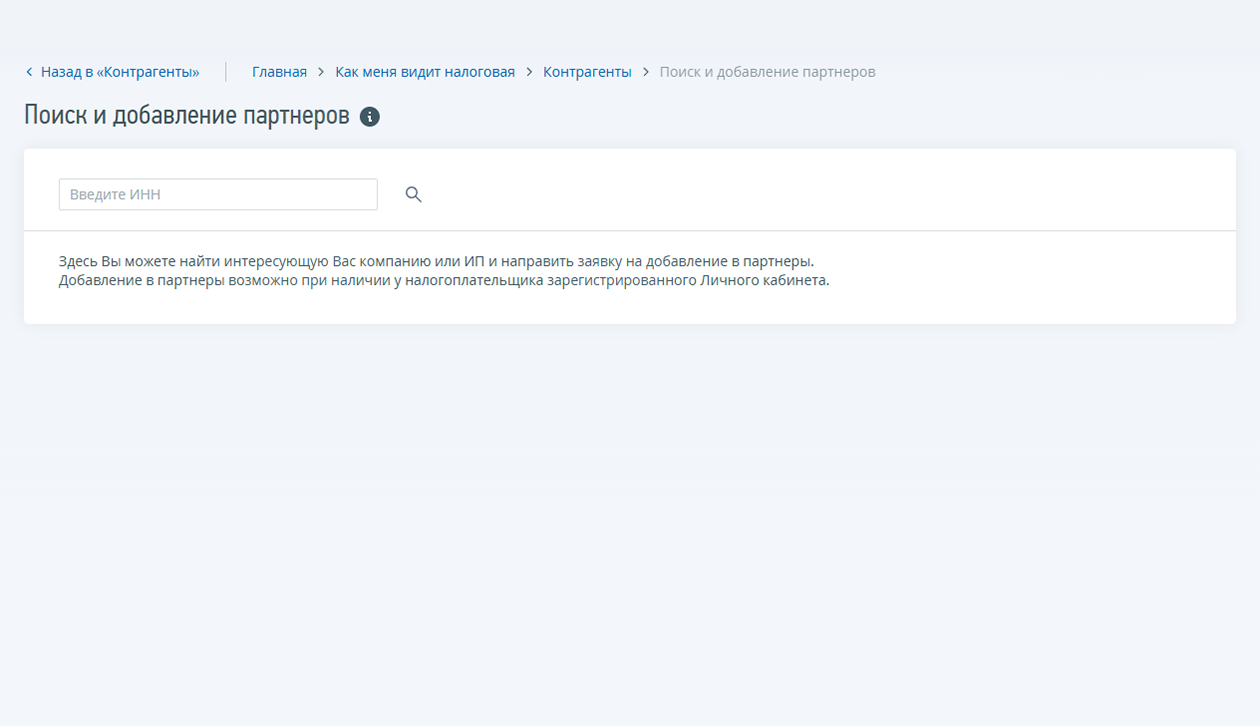The image size is (1260, 726).
Task: Open the Главная breadcrumb
Action: click(x=279, y=72)
